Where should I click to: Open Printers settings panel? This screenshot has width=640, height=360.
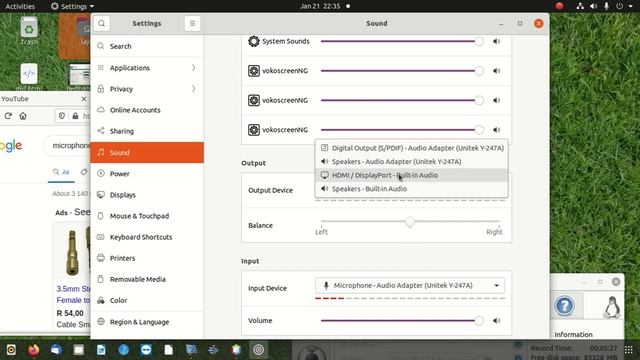point(147,258)
